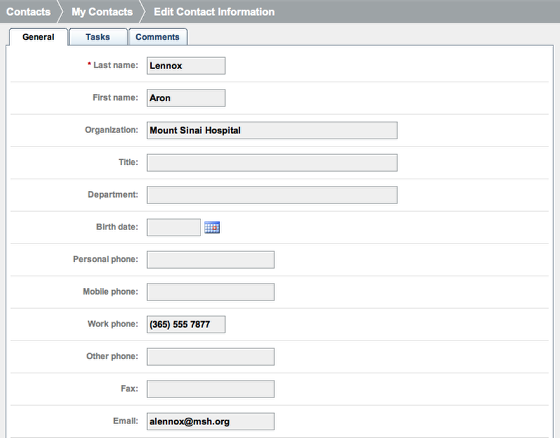
Task: Click the Last name field containing Lennox
Action: [x=186, y=66]
